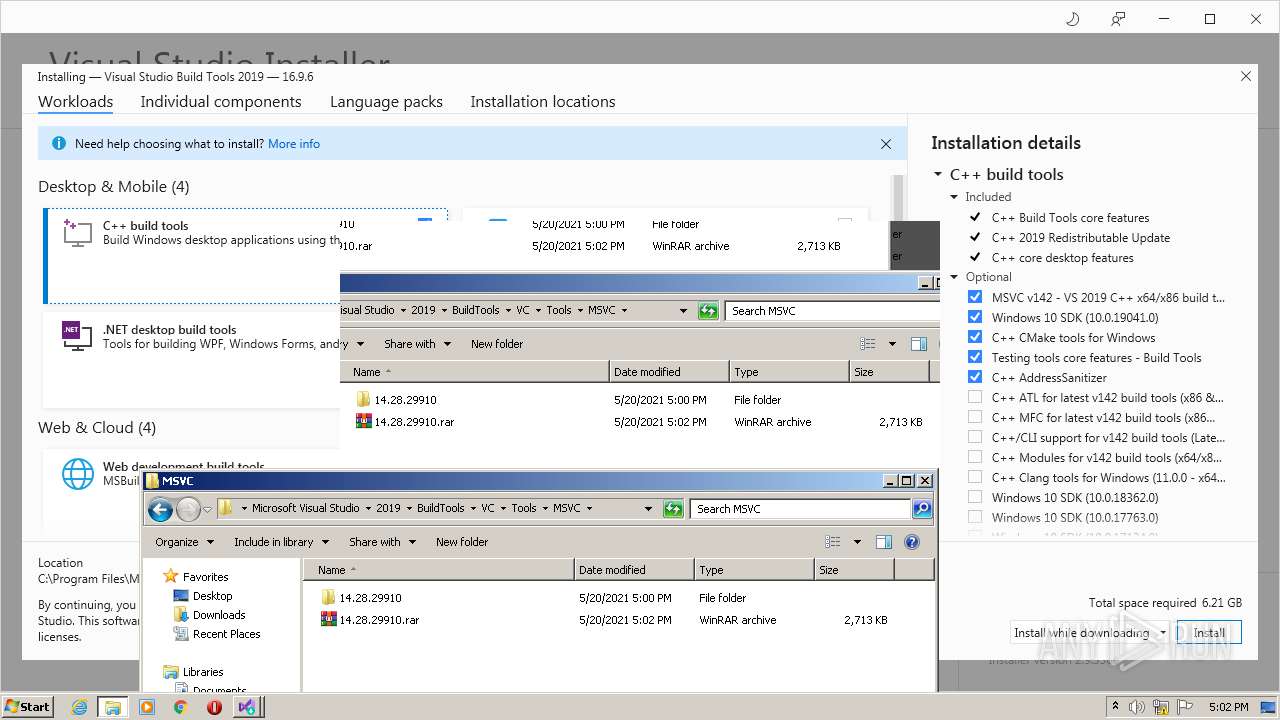
Task: Switch to the Workloads tab
Action: (x=75, y=102)
